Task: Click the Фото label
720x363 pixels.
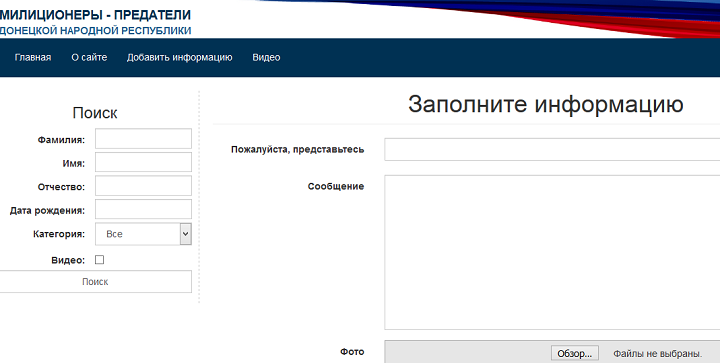Action: pyautogui.click(x=352, y=352)
